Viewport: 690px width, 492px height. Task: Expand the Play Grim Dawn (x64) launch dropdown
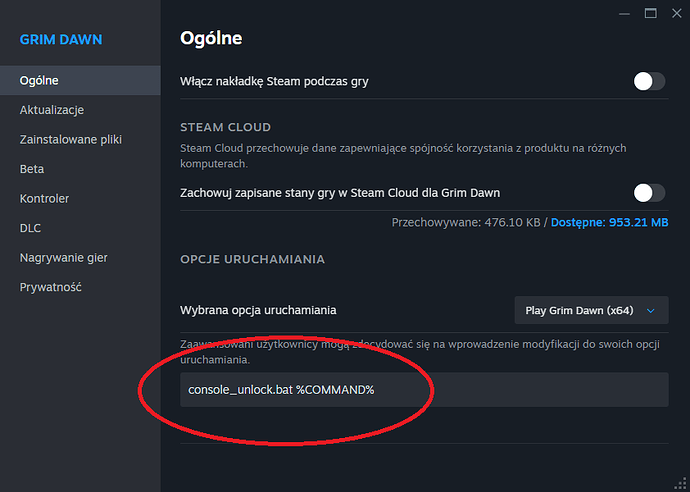[x=591, y=310]
